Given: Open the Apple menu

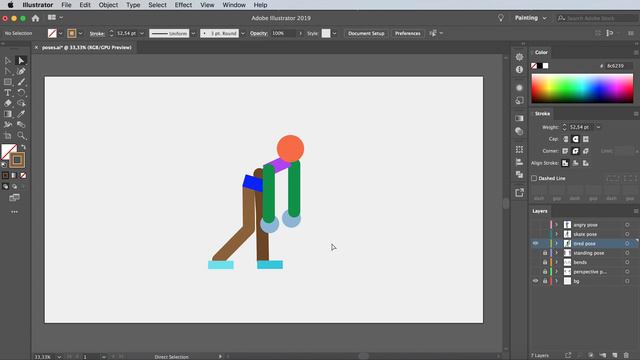Looking at the screenshot, I should pyautogui.click(x=11, y=5).
